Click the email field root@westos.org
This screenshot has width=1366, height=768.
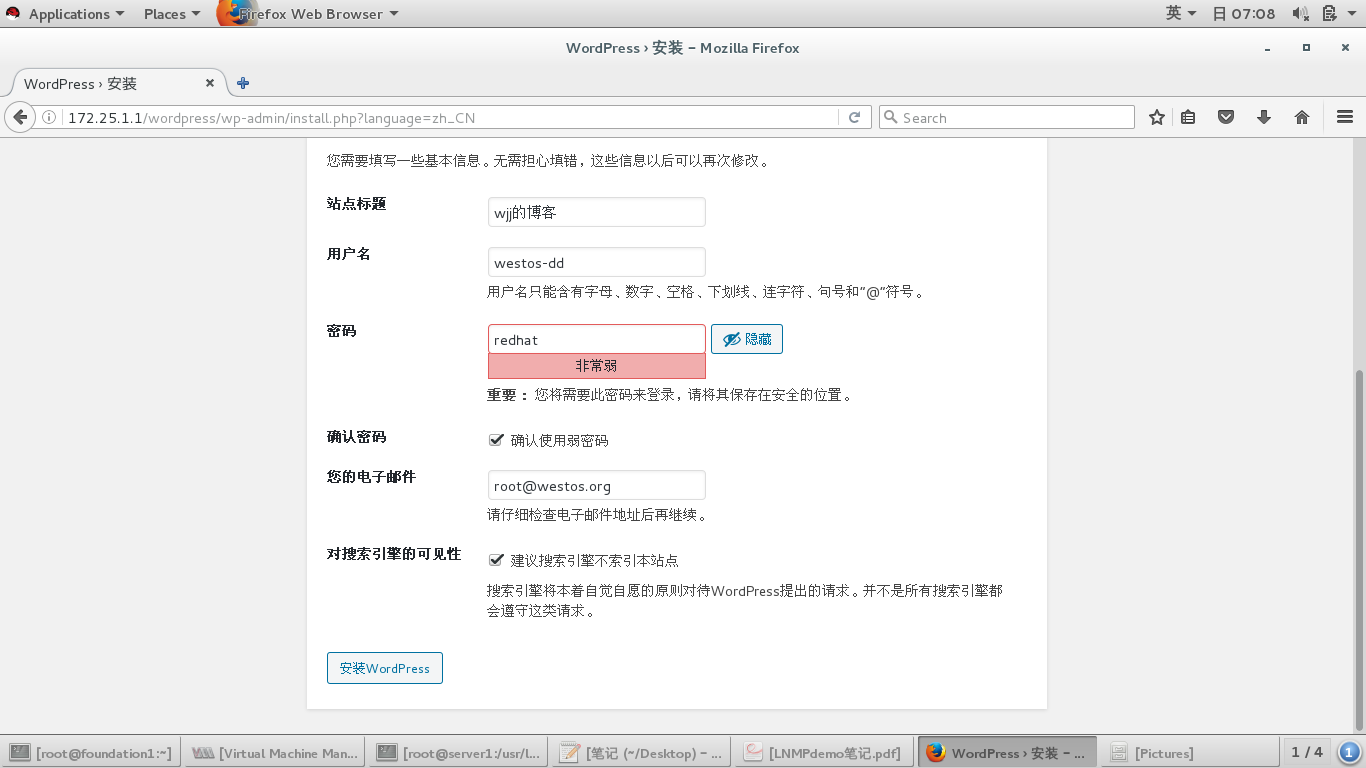pos(597,485)
